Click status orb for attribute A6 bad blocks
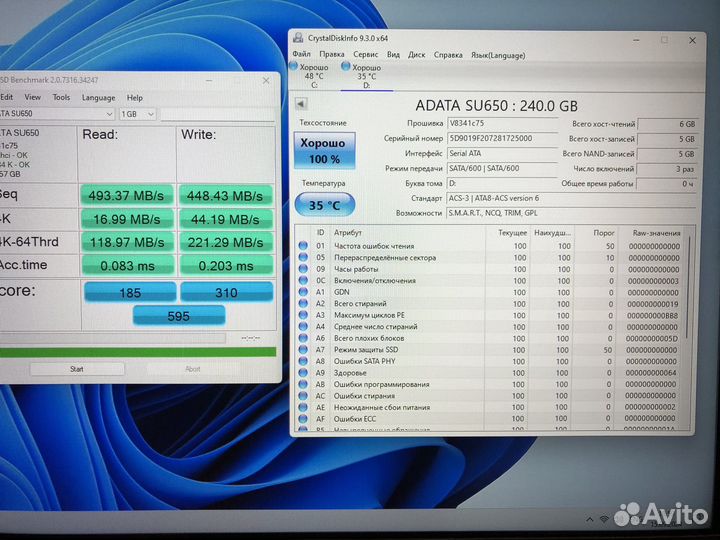 303,338
